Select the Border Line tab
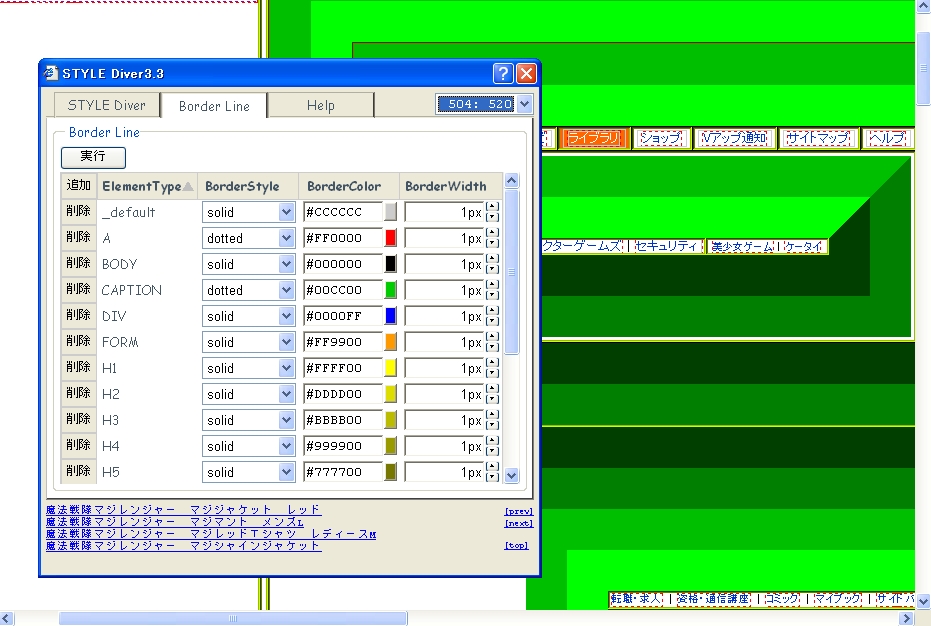 [x=214, y=106]
